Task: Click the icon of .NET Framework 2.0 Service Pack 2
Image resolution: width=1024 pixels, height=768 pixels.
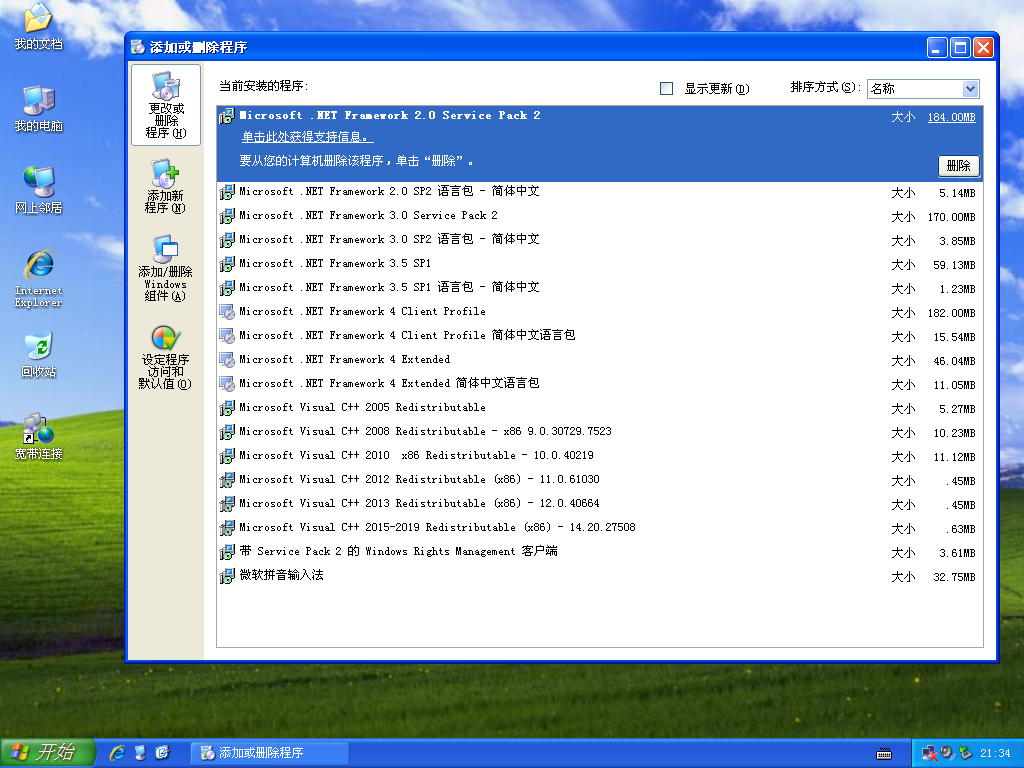Action: (x=227, y=116)
